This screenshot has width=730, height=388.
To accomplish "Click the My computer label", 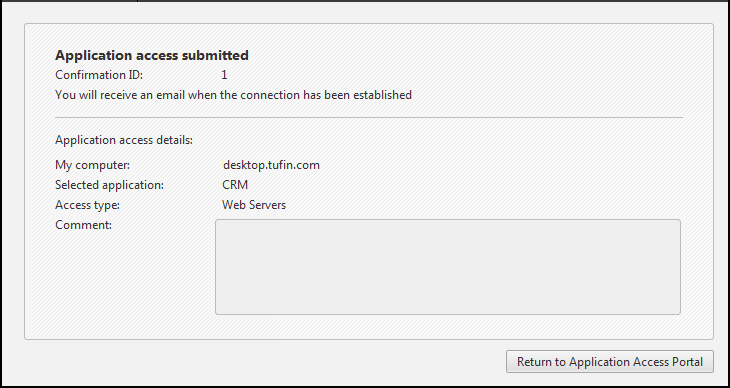I will pyautogui.click(x=92, y=165).
